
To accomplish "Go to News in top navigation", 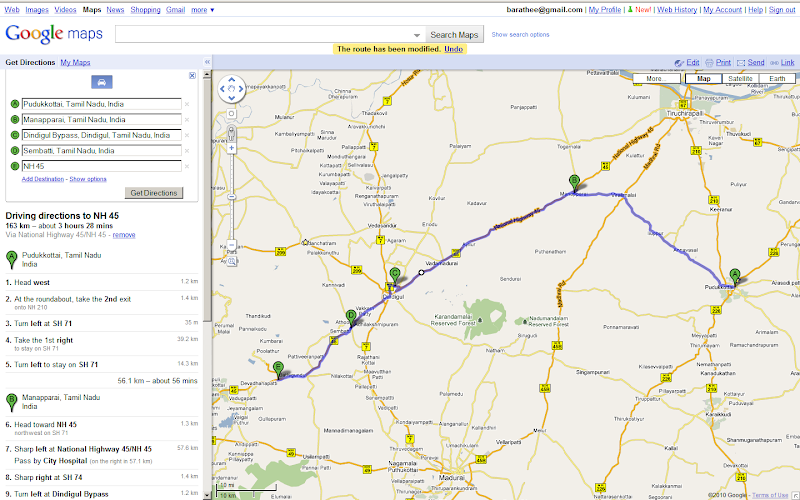I will (x=115, y=10).
